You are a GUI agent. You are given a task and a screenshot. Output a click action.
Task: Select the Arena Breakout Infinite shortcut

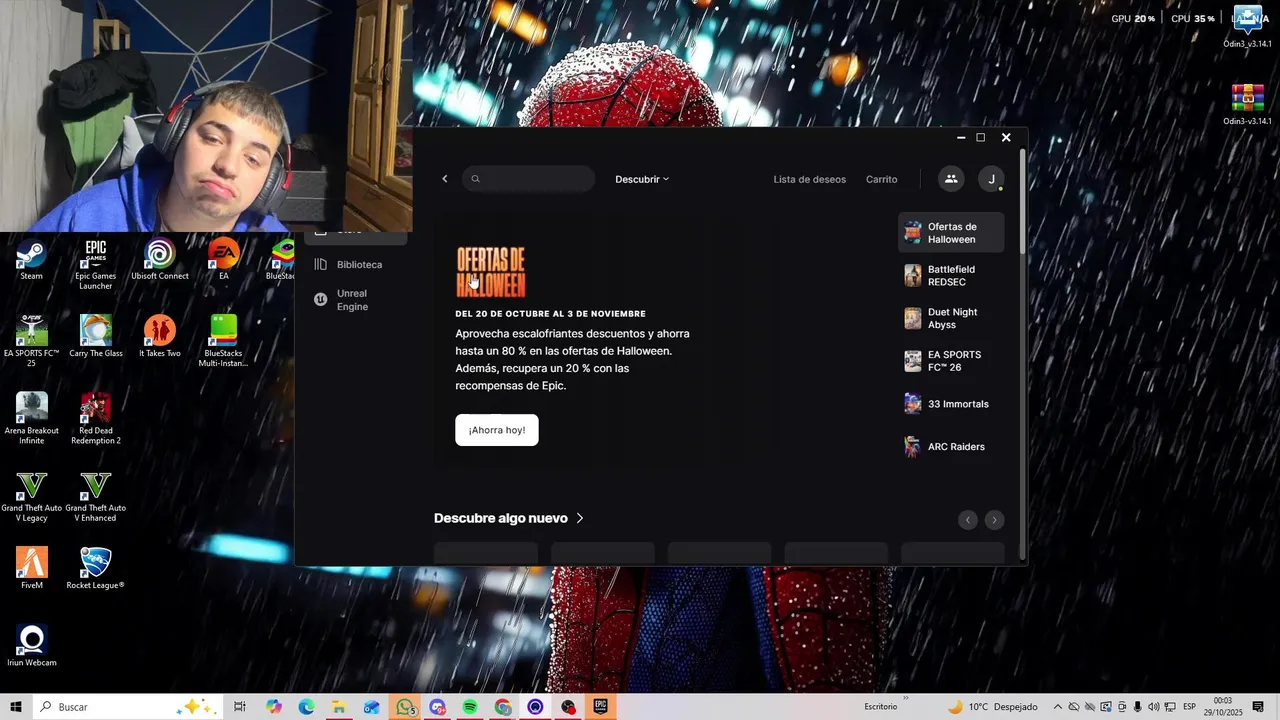(x=32, y=418)
